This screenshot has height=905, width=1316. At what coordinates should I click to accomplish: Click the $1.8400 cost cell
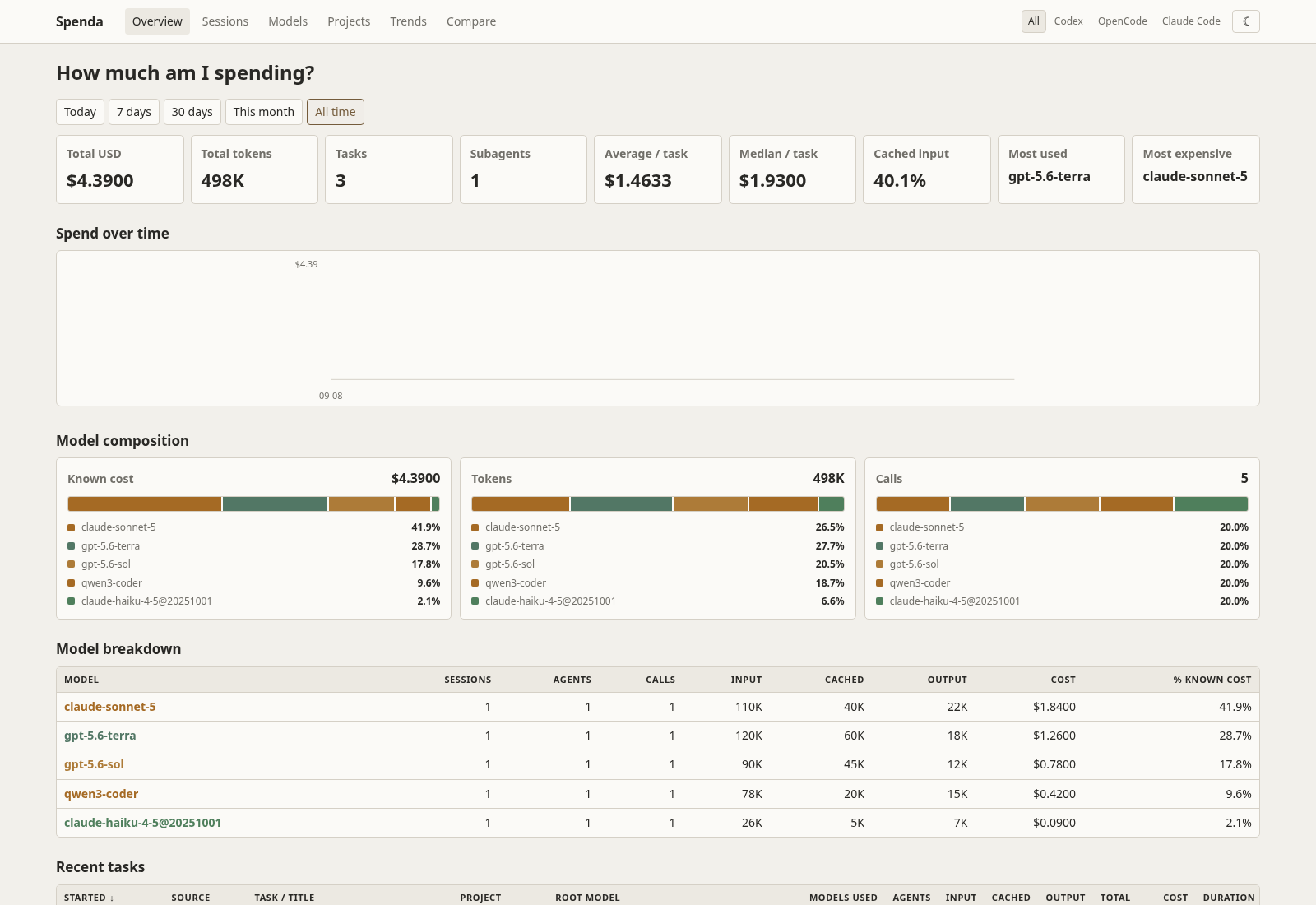pyautogui.click(x=1054, y=707)
